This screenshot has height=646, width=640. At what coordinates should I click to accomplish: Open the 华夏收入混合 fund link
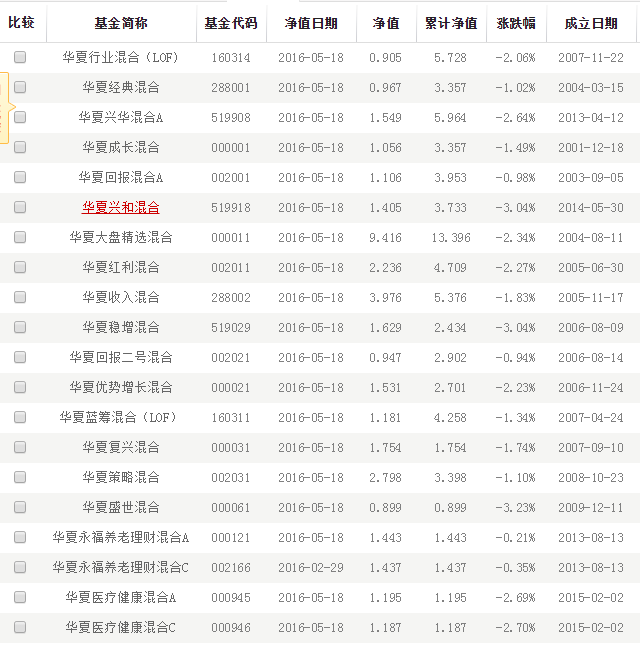click(x=121, y=297)
